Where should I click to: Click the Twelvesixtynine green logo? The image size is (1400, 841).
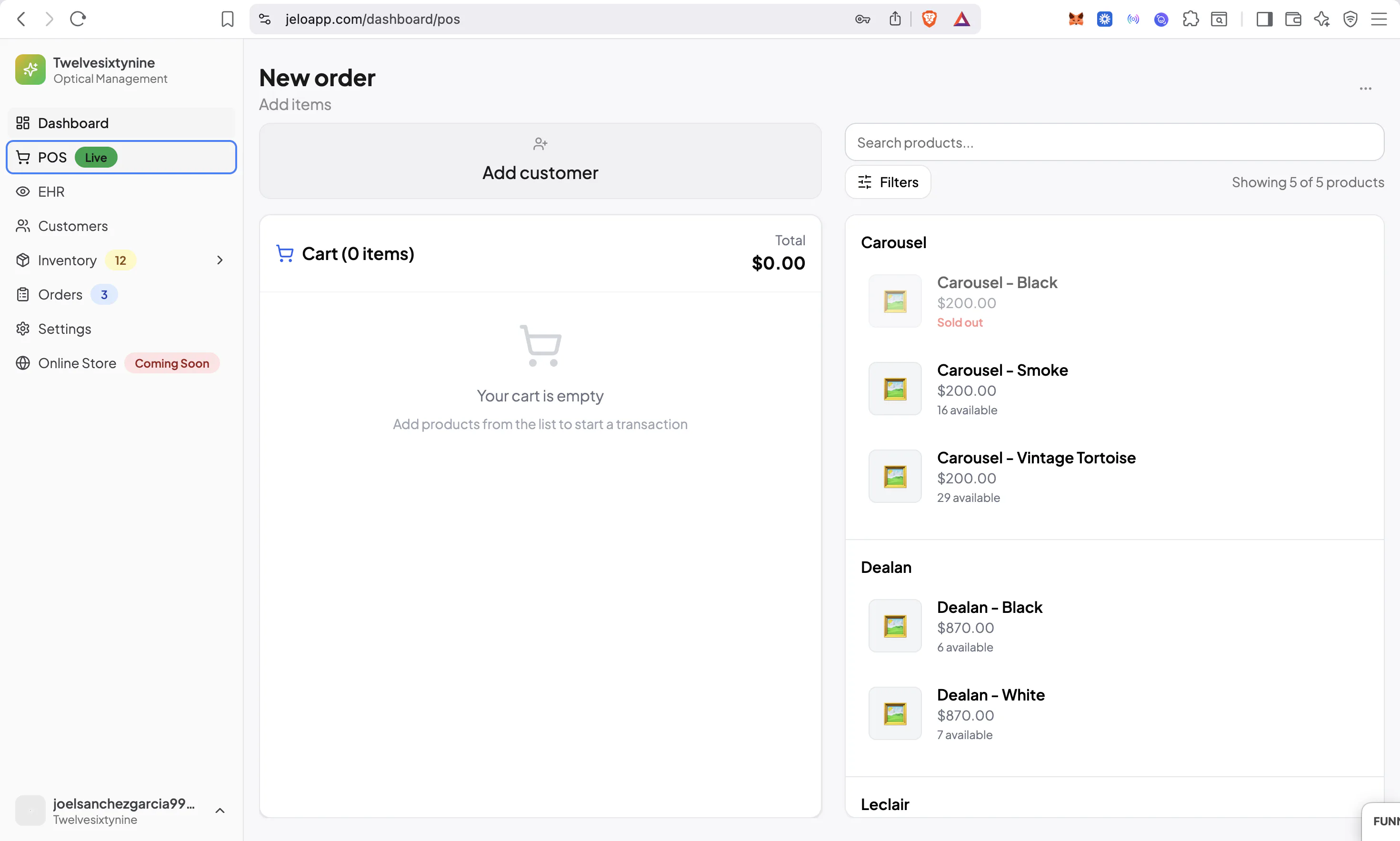30,70
